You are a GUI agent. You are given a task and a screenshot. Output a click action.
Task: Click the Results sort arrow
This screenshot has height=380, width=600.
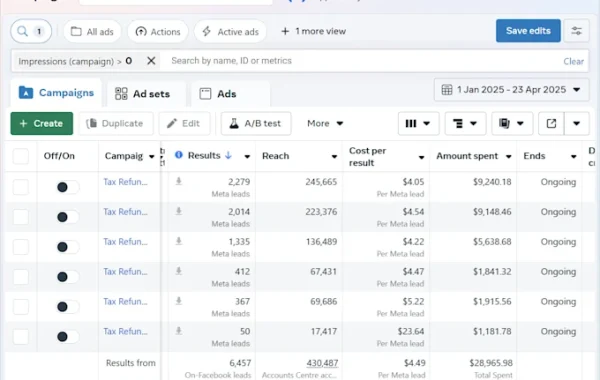pos(228,155)
